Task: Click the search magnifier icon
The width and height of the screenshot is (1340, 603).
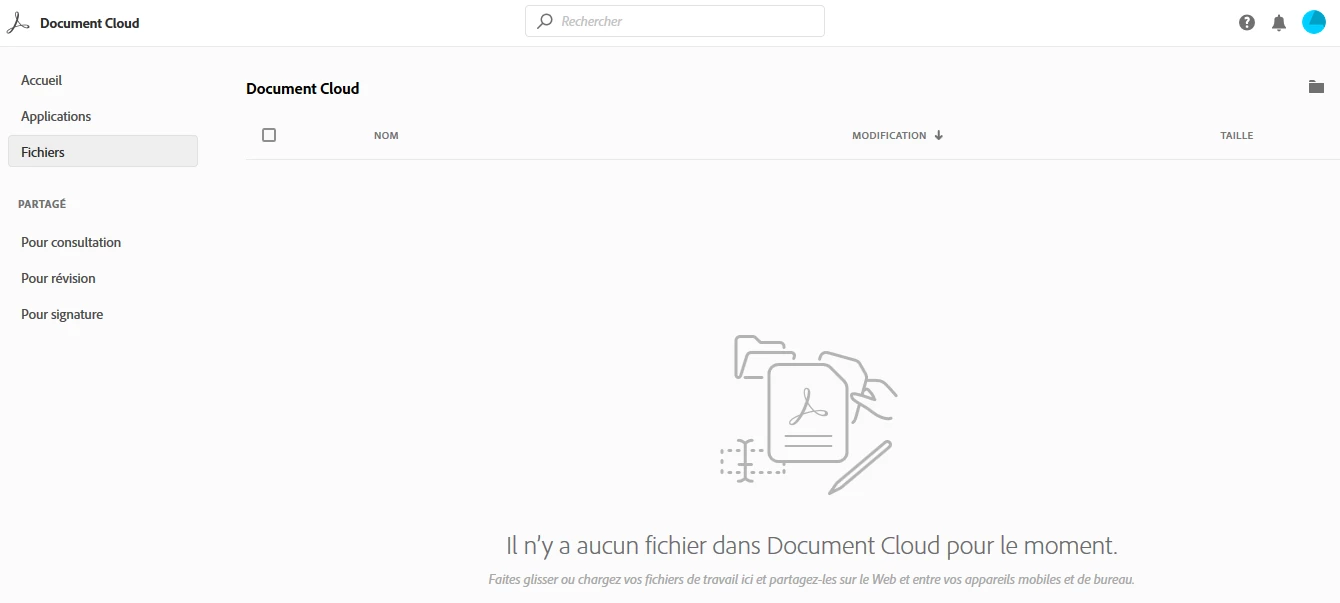Action: pyautogui.click(x=545, y=21)
